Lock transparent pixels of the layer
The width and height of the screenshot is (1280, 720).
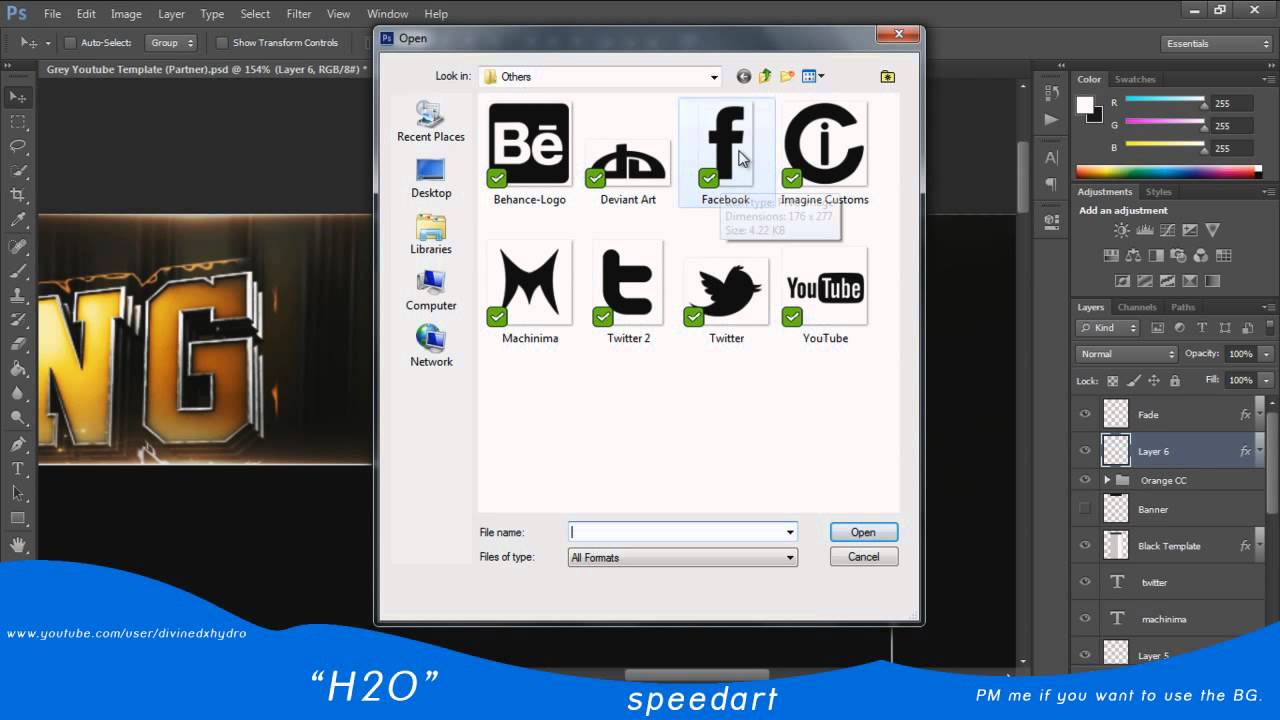[1111, 381]
